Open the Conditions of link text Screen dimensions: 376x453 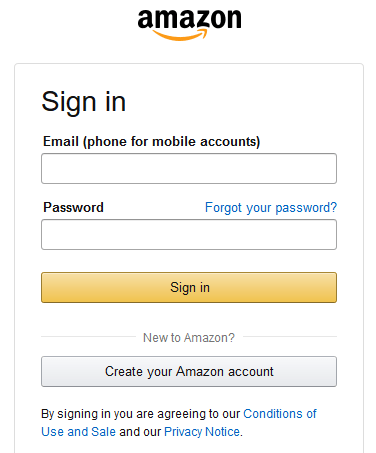click(280, 414)
